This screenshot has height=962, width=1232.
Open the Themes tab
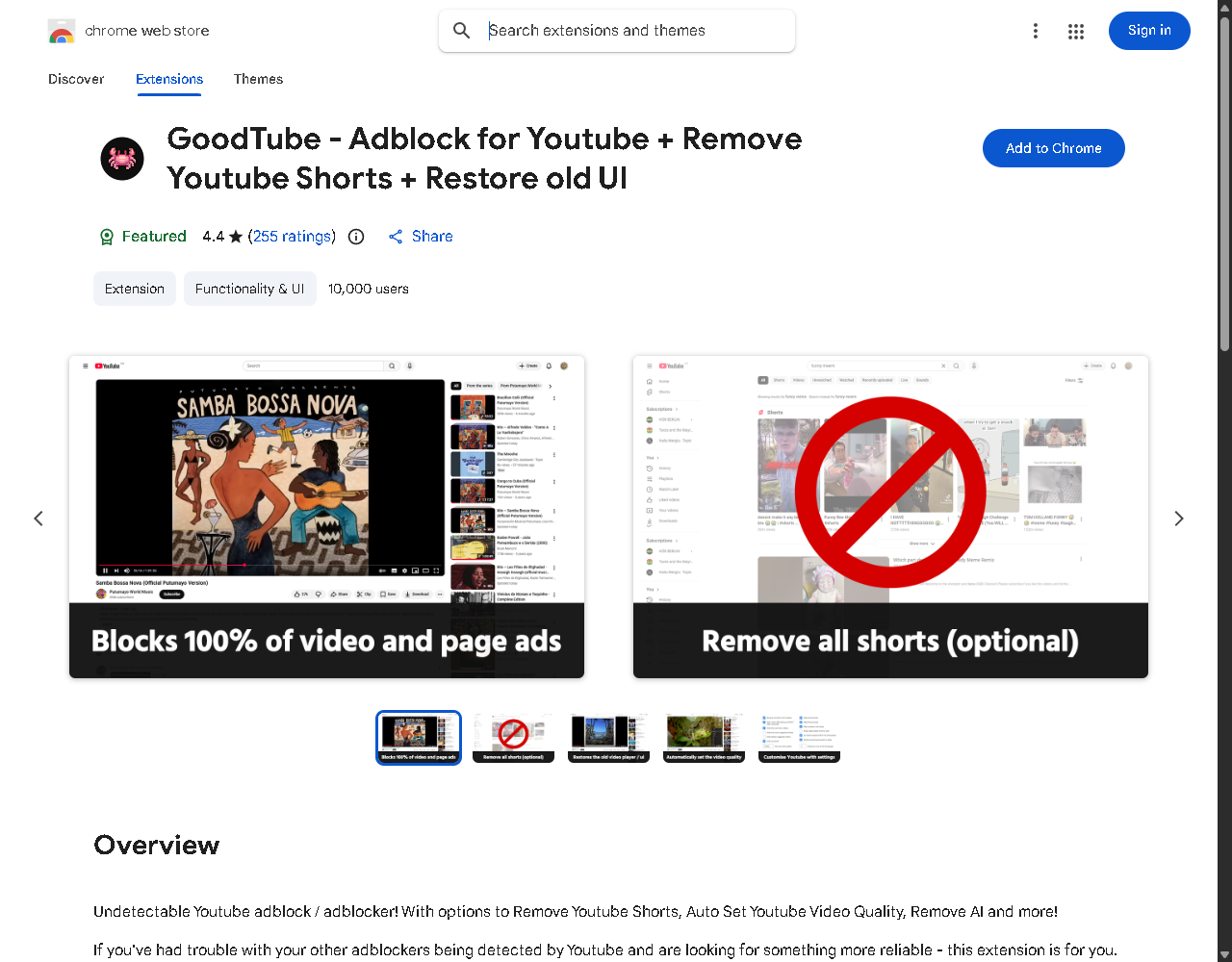tap(258, 79)
